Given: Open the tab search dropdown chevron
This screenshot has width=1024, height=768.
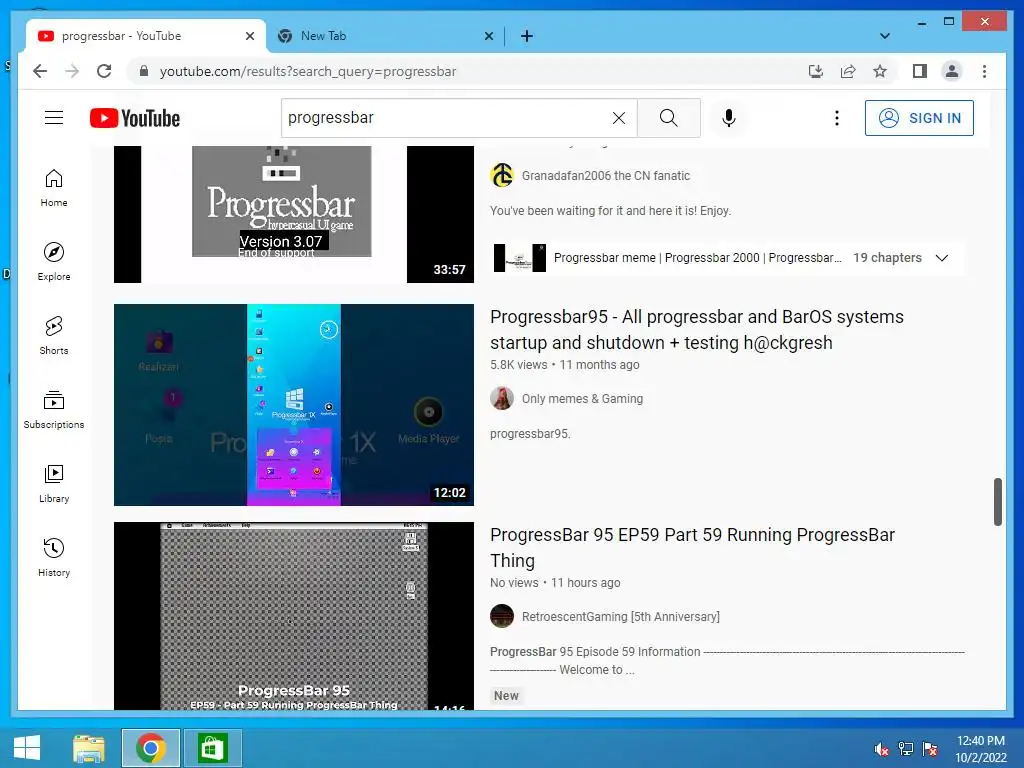Looking at the screenshot, I should pyautogui.click(x=884, y=36).
